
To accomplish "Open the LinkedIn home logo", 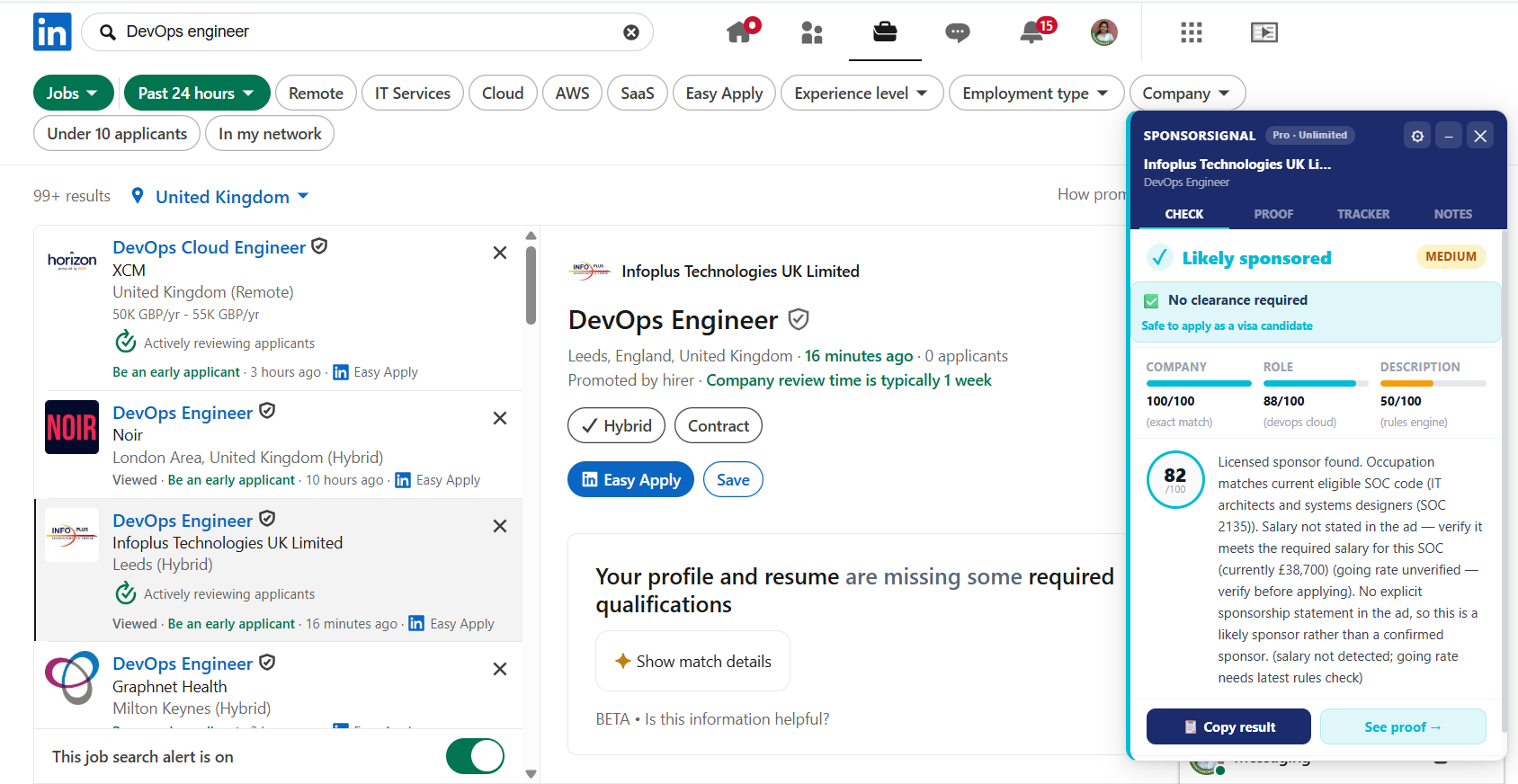I will click(52, 32).
